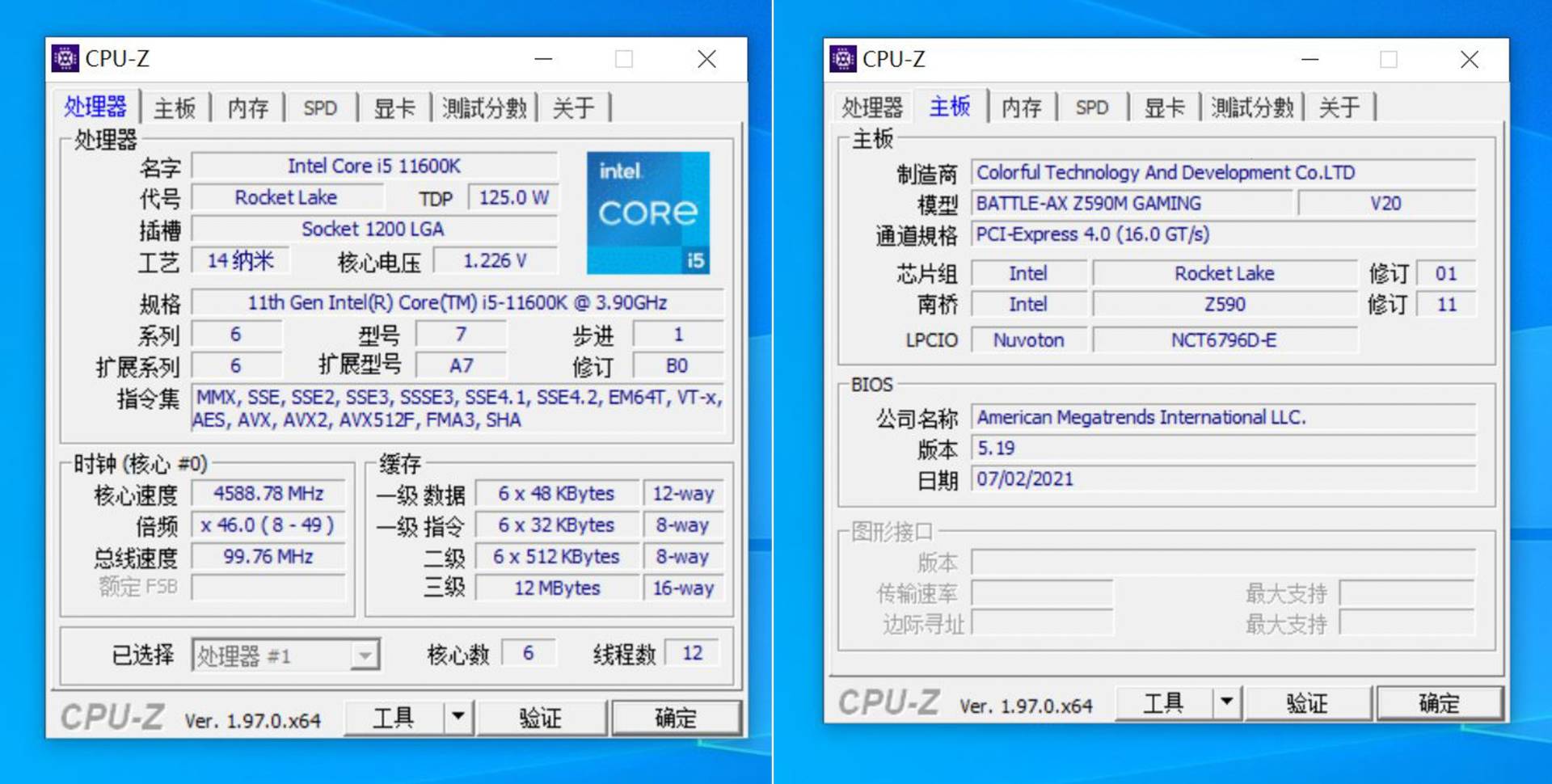Image resolution: width=1552 pixels, height=784 pixels.
Task: Click the 11th Gen Intel specification field
Action: click(x=458, y=302)
